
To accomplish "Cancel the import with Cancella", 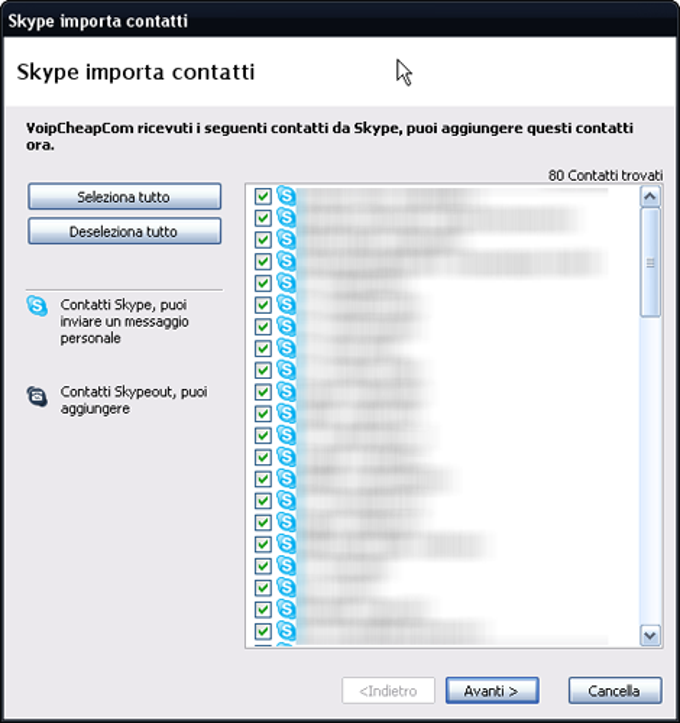I will point(615,690).
